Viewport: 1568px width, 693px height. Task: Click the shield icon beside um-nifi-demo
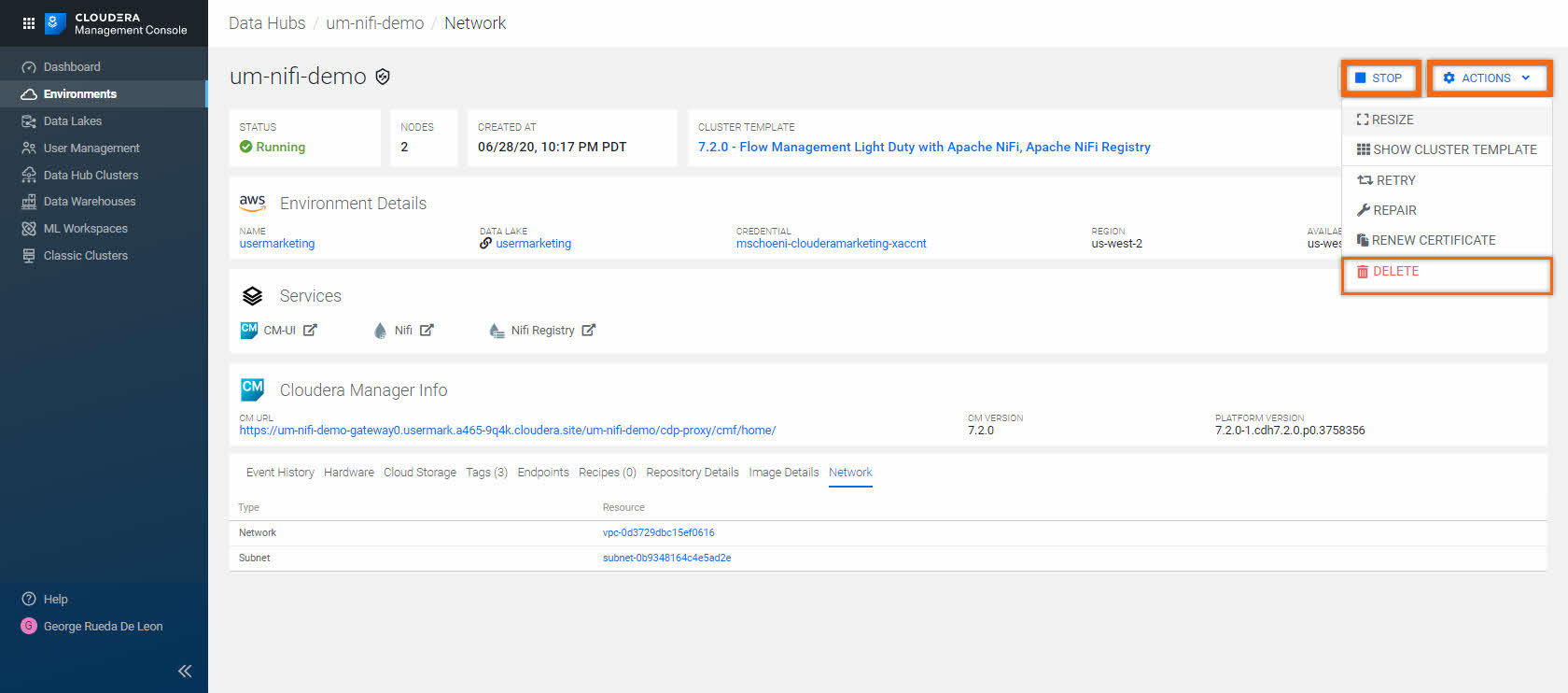(383, 77)
